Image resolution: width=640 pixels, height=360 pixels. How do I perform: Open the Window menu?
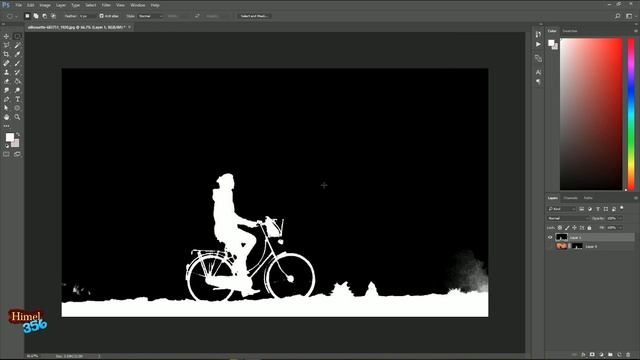click(138, 5)
